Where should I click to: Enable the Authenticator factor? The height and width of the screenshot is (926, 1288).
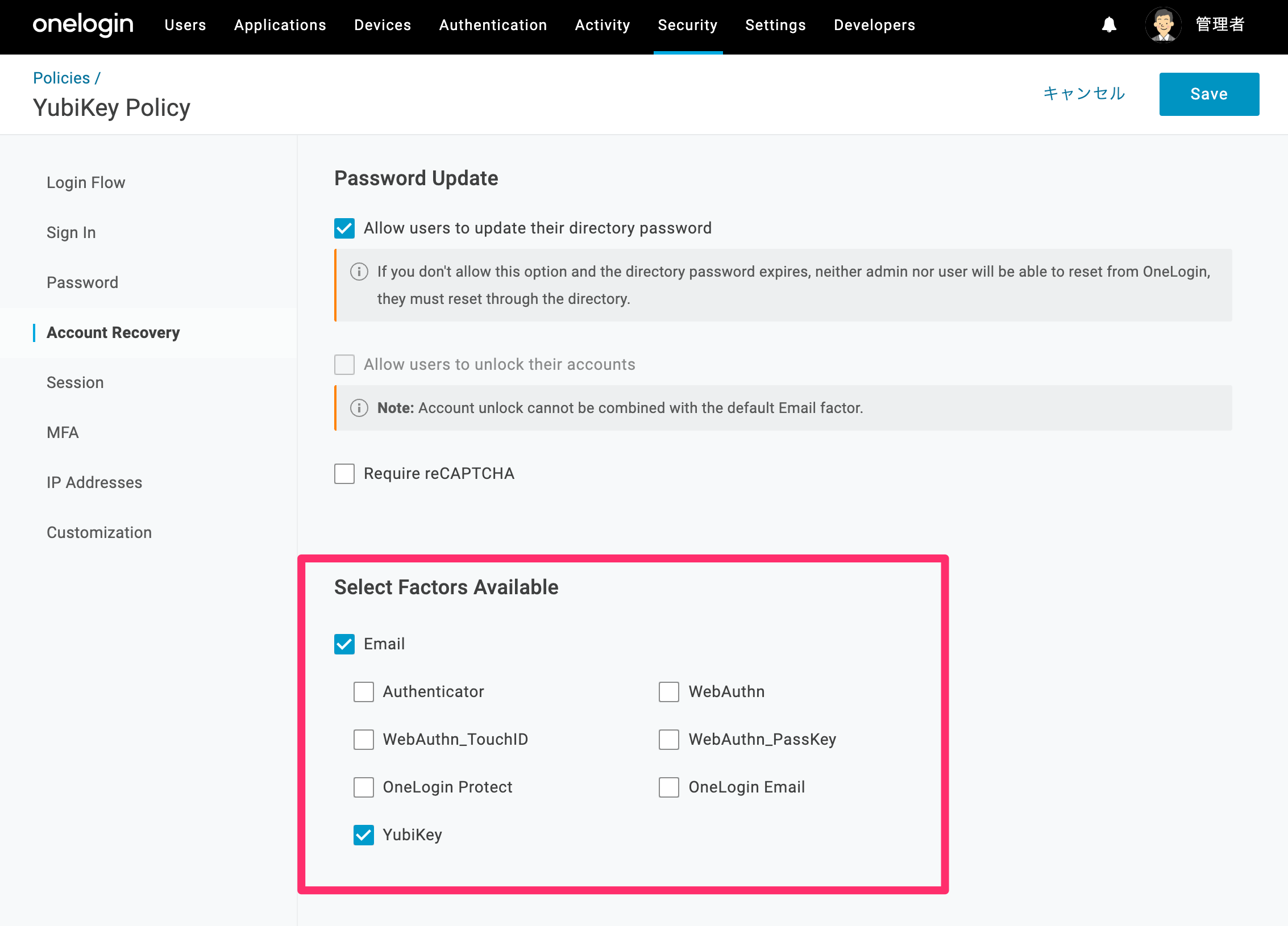(x=364, y=692)
